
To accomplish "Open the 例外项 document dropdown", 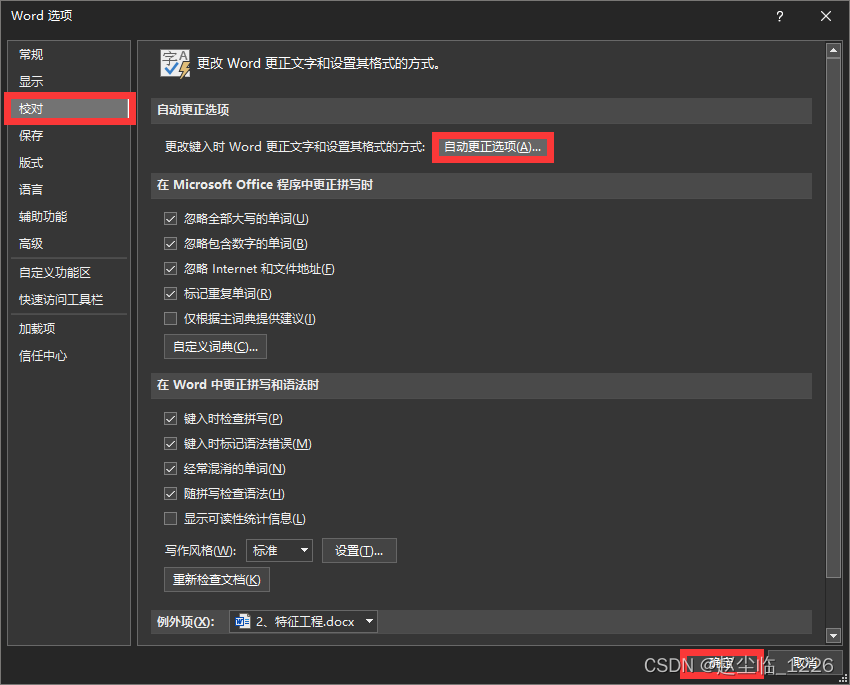I will click(304, 622).
